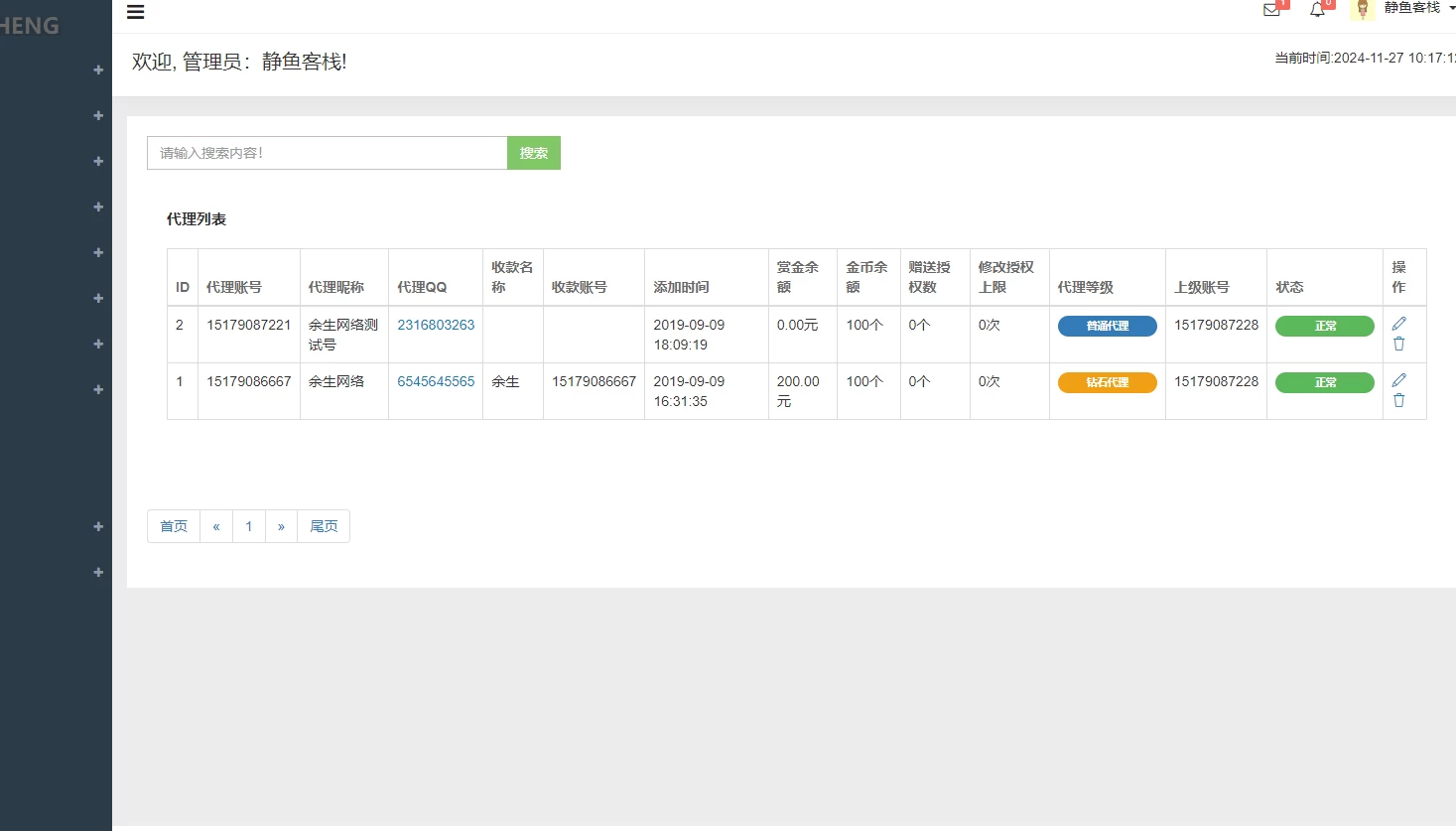This screenshot has width=1456, height=831.
Task: Click the admin avatar picture
Action: (x=1363, y=9)
